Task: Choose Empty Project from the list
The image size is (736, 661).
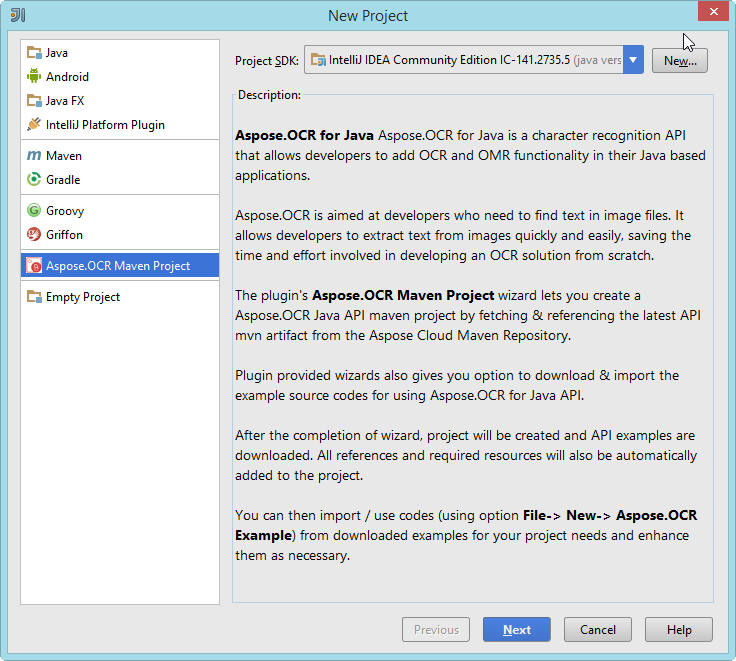Action: (82, 297)
